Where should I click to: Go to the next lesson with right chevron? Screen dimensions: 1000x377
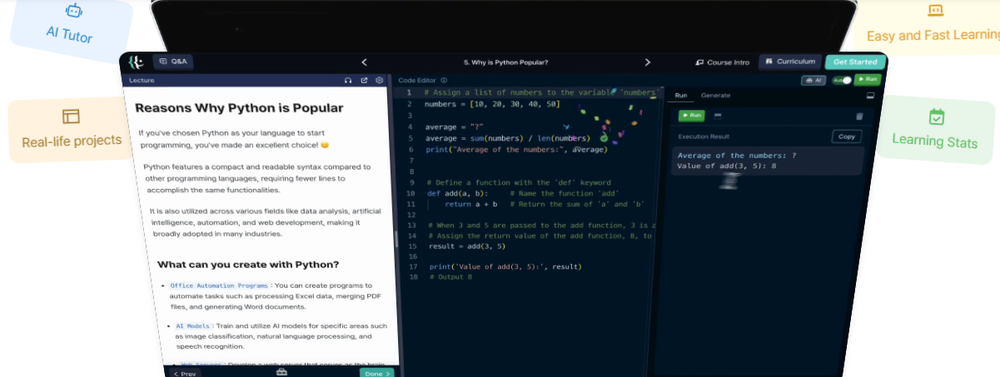pyautogui.click(x=647, y=63)
